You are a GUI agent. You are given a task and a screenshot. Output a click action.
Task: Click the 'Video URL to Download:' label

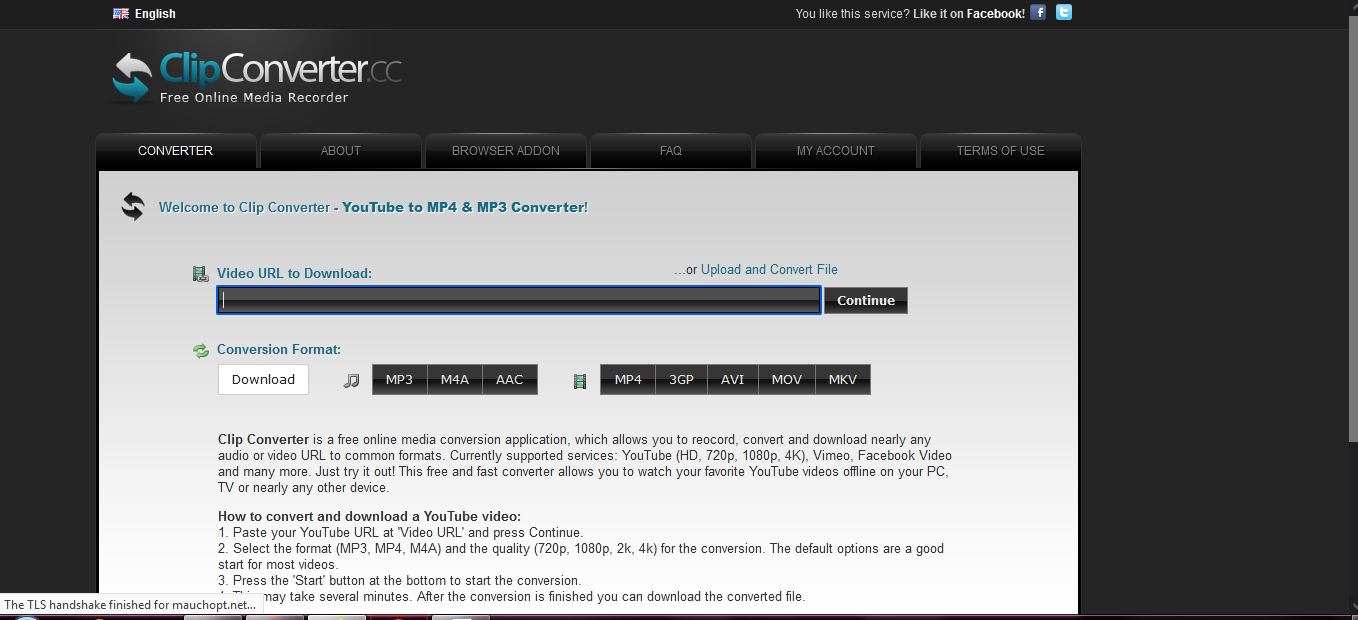pyautogui.click(x=294, y=273)
